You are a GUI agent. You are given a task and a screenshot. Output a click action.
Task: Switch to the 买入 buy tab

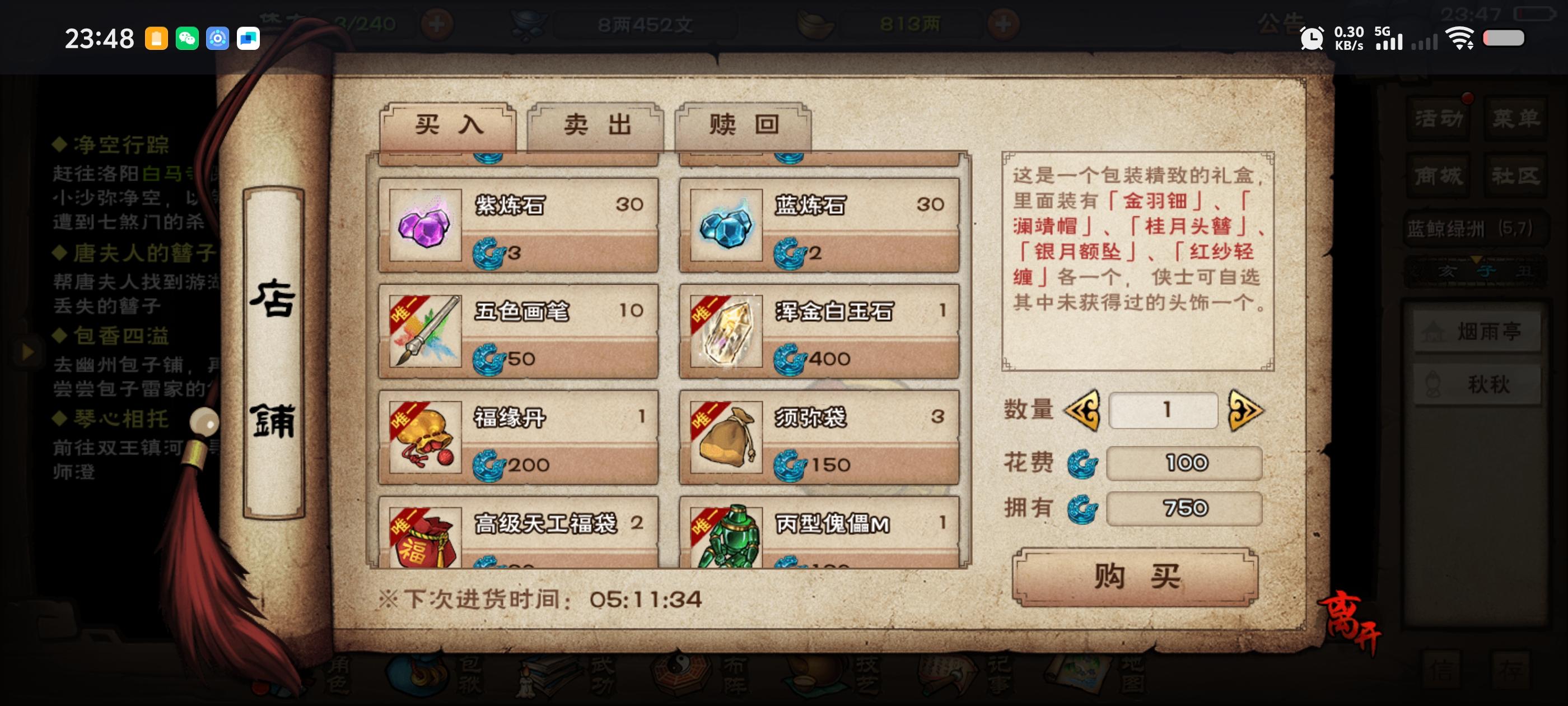tap(448, 126)
